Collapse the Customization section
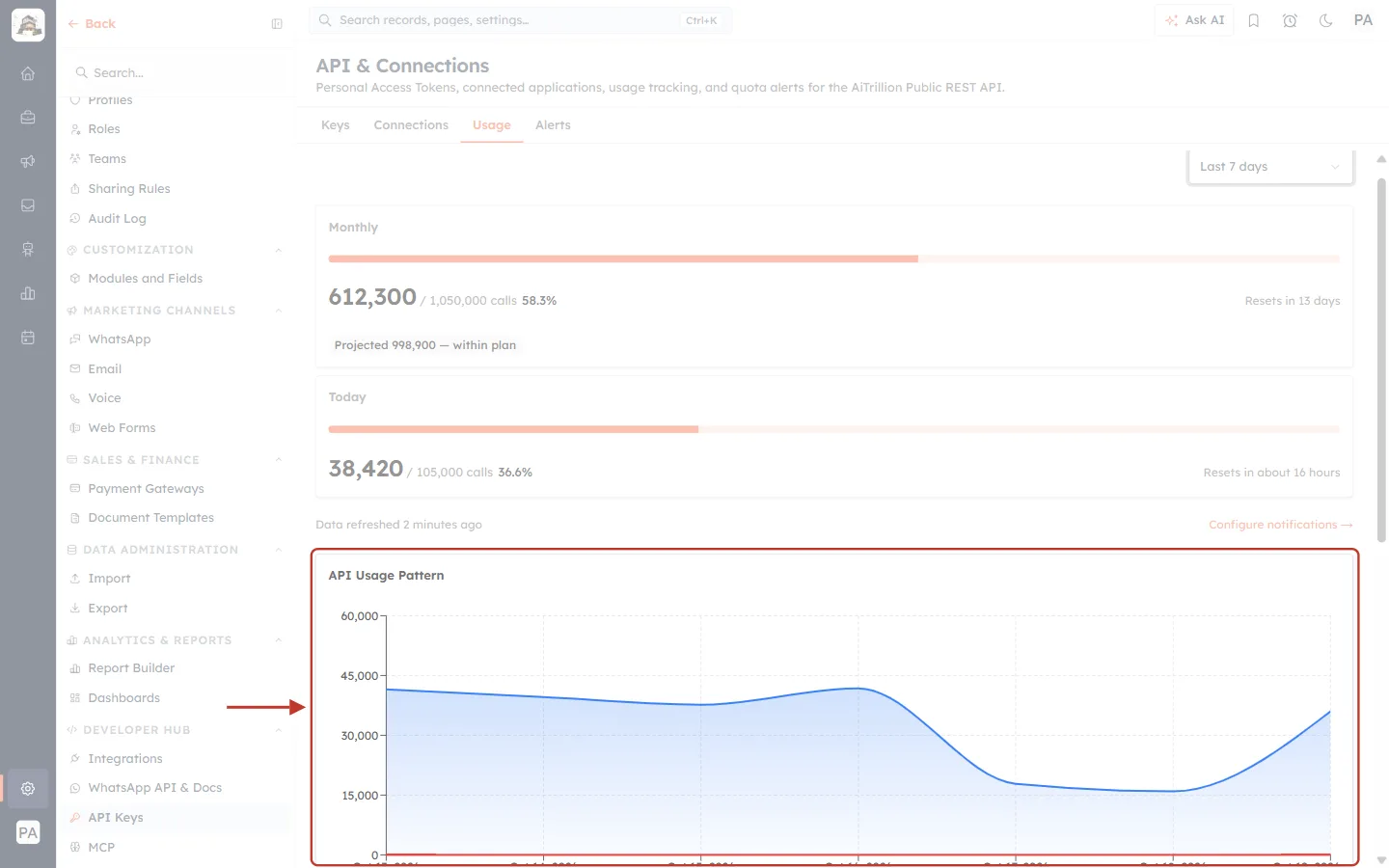 279,250
